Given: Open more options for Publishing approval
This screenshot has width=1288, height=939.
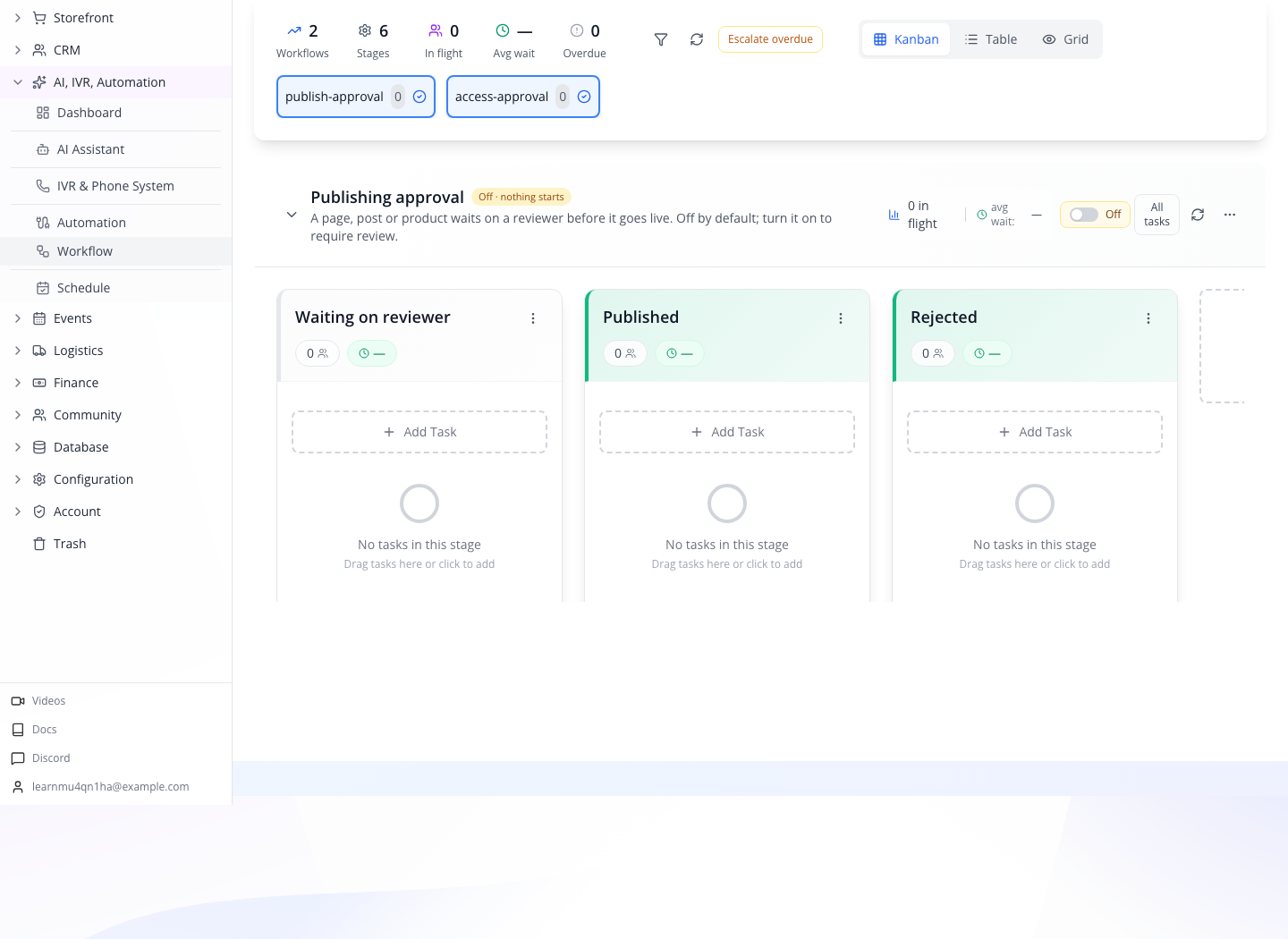Looking at the screenshot, I should click(x=1230, y=215).
